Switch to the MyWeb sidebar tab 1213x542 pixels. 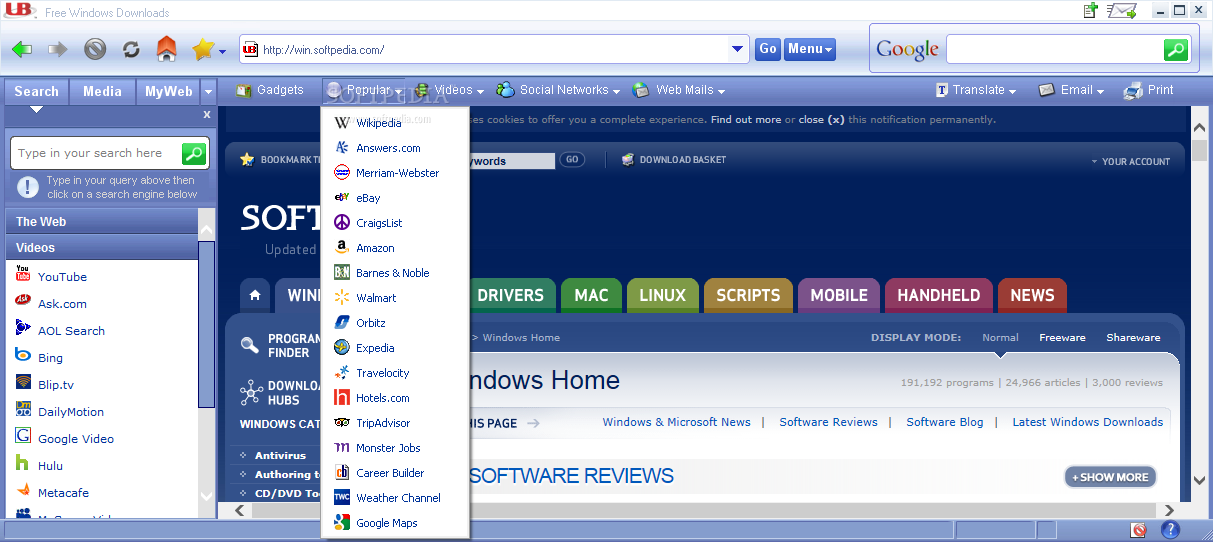pyautogui.click(x=168, y=91)
